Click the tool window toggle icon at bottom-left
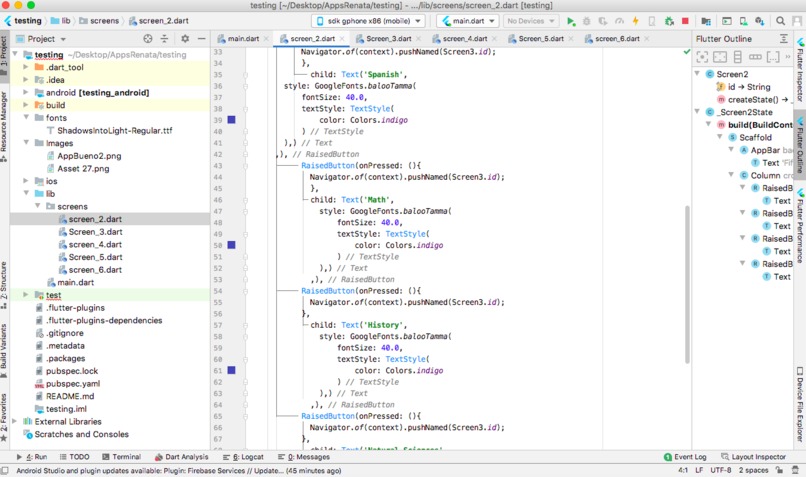 point(5,470)
